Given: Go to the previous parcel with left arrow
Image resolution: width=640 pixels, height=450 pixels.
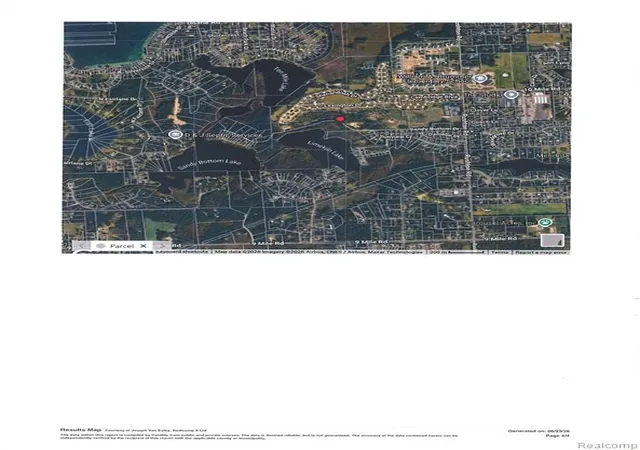Looking at the screenshot, I should coord(82,246).
